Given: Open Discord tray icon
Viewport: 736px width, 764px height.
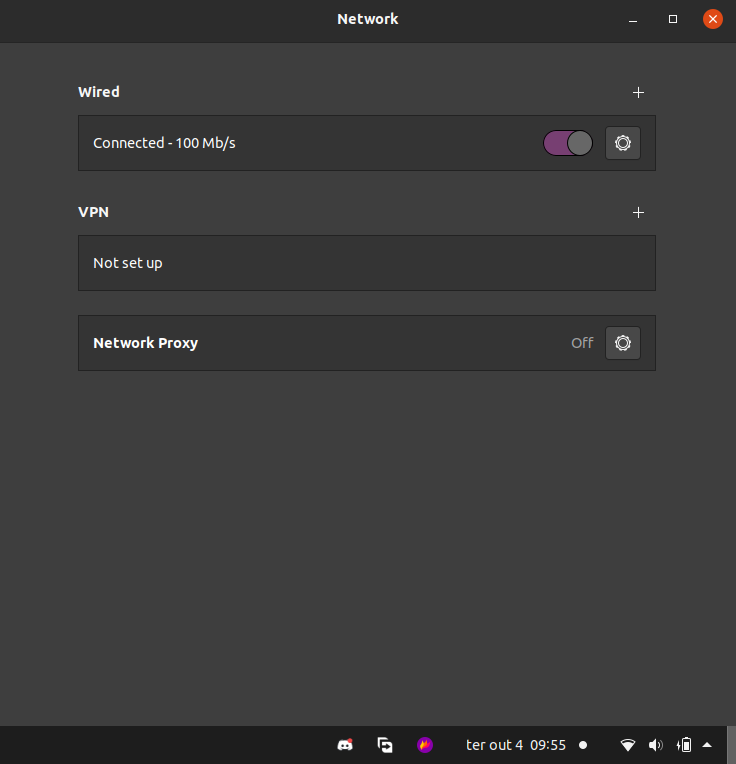Looking at the screenshot, I should 345,745.
